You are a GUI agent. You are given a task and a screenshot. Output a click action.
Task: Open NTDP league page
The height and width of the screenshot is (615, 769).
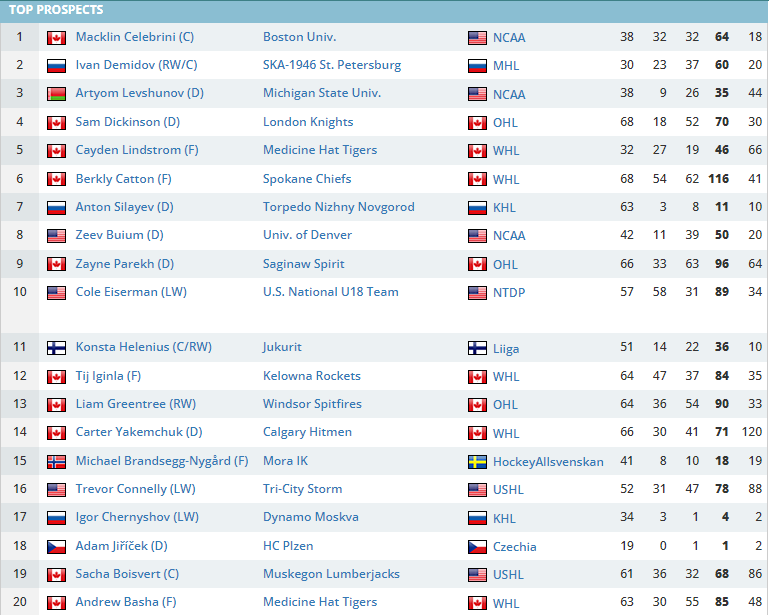pyautogui.click(x=509, y=292)
